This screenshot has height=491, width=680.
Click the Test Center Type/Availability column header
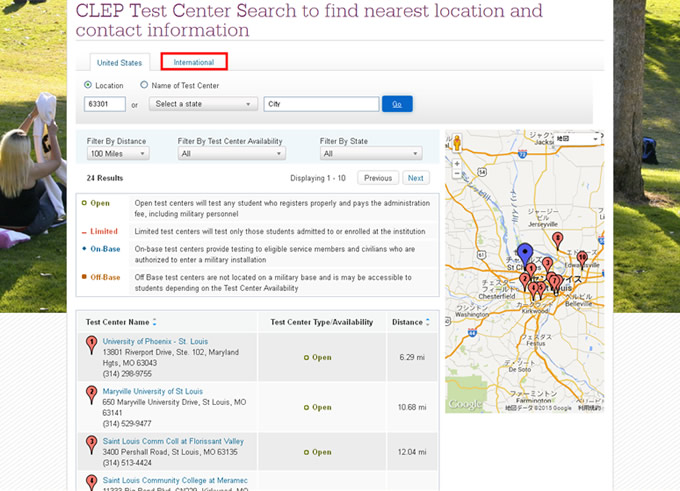(321, 322)
